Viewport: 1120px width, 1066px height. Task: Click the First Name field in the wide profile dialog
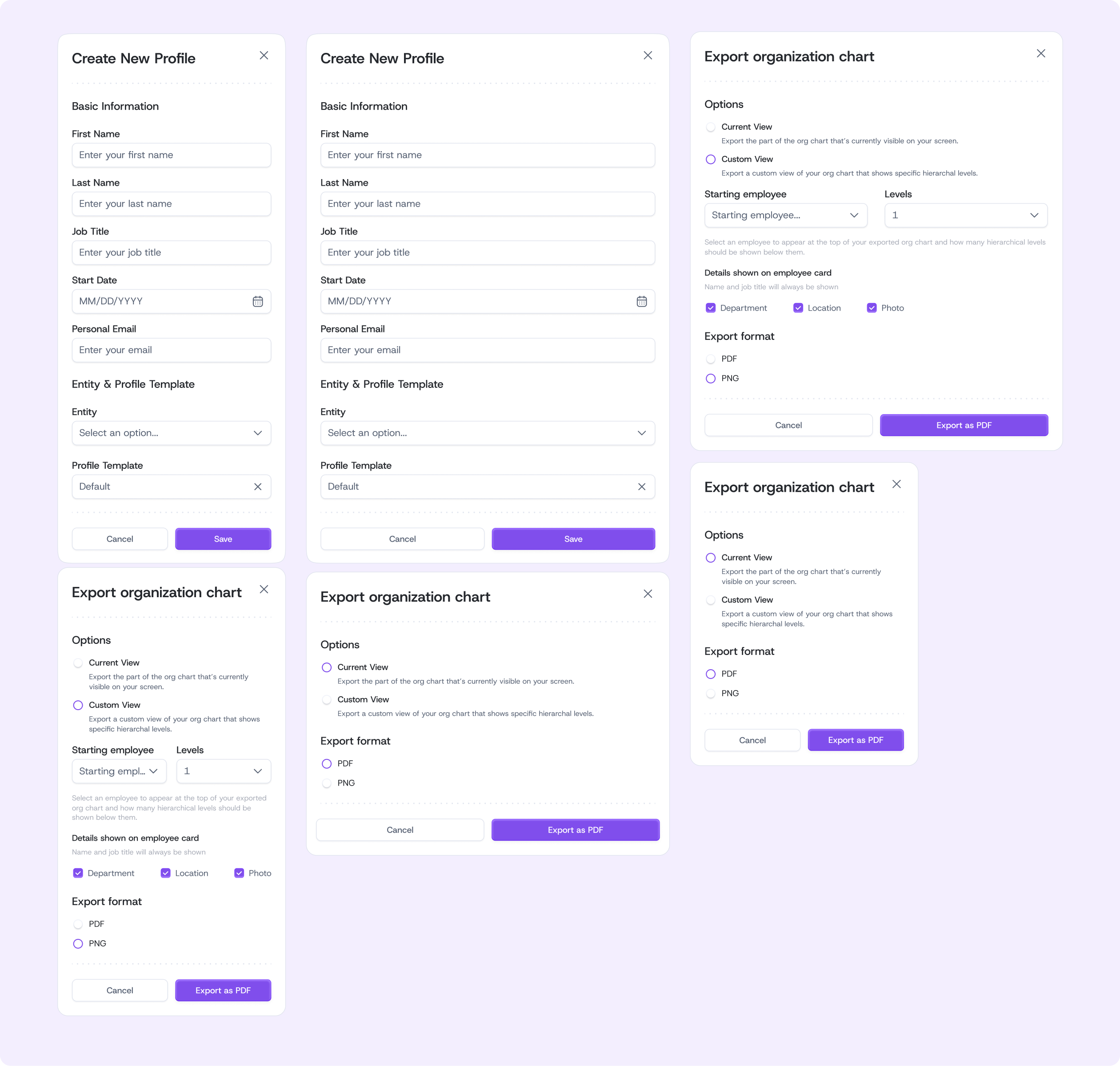[x=487, y=155]
